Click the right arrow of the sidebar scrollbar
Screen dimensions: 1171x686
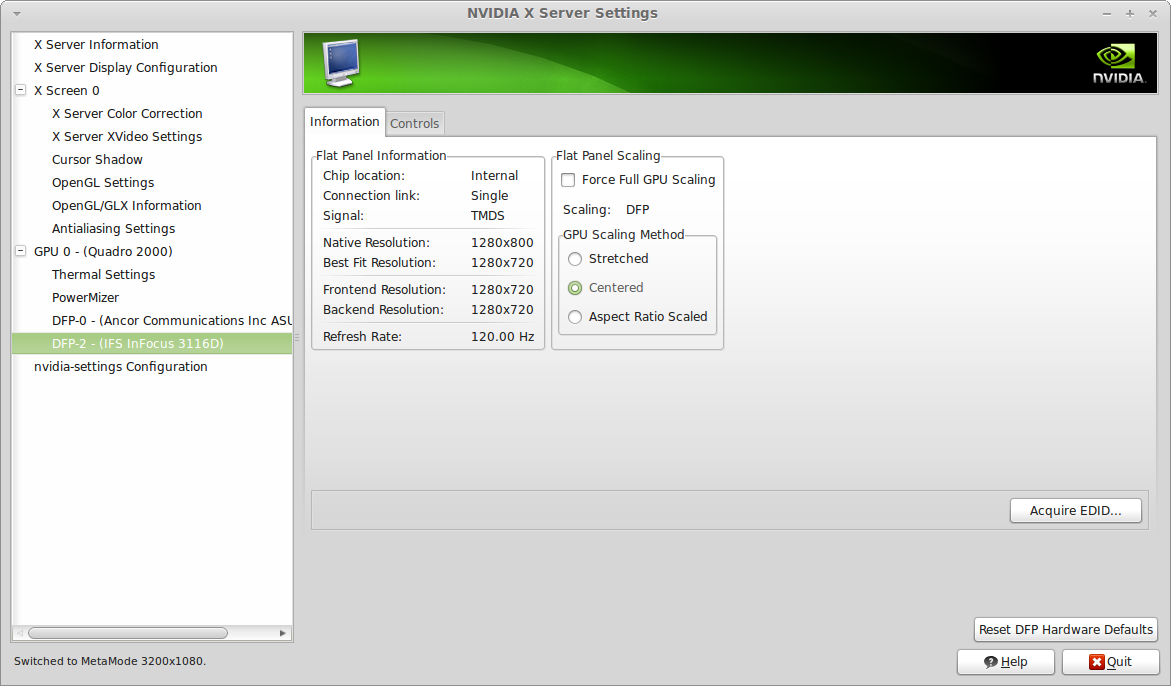pos(283,633)
